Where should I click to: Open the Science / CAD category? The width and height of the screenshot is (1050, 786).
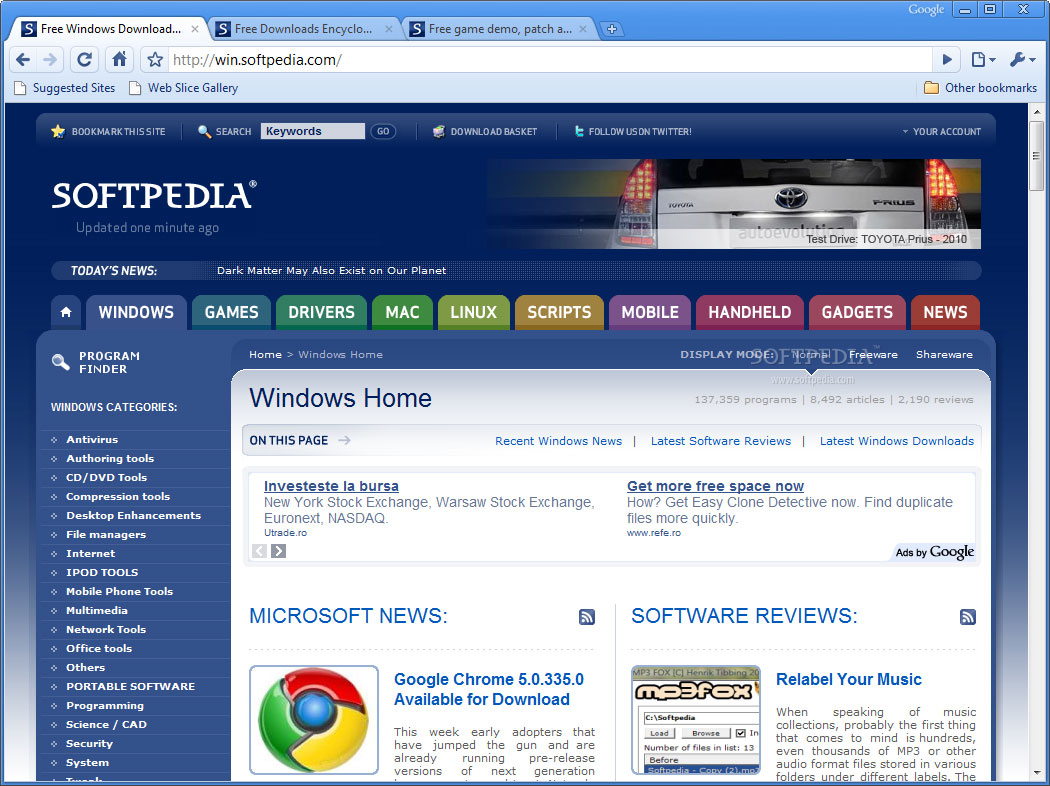click(x=106, y=724)
